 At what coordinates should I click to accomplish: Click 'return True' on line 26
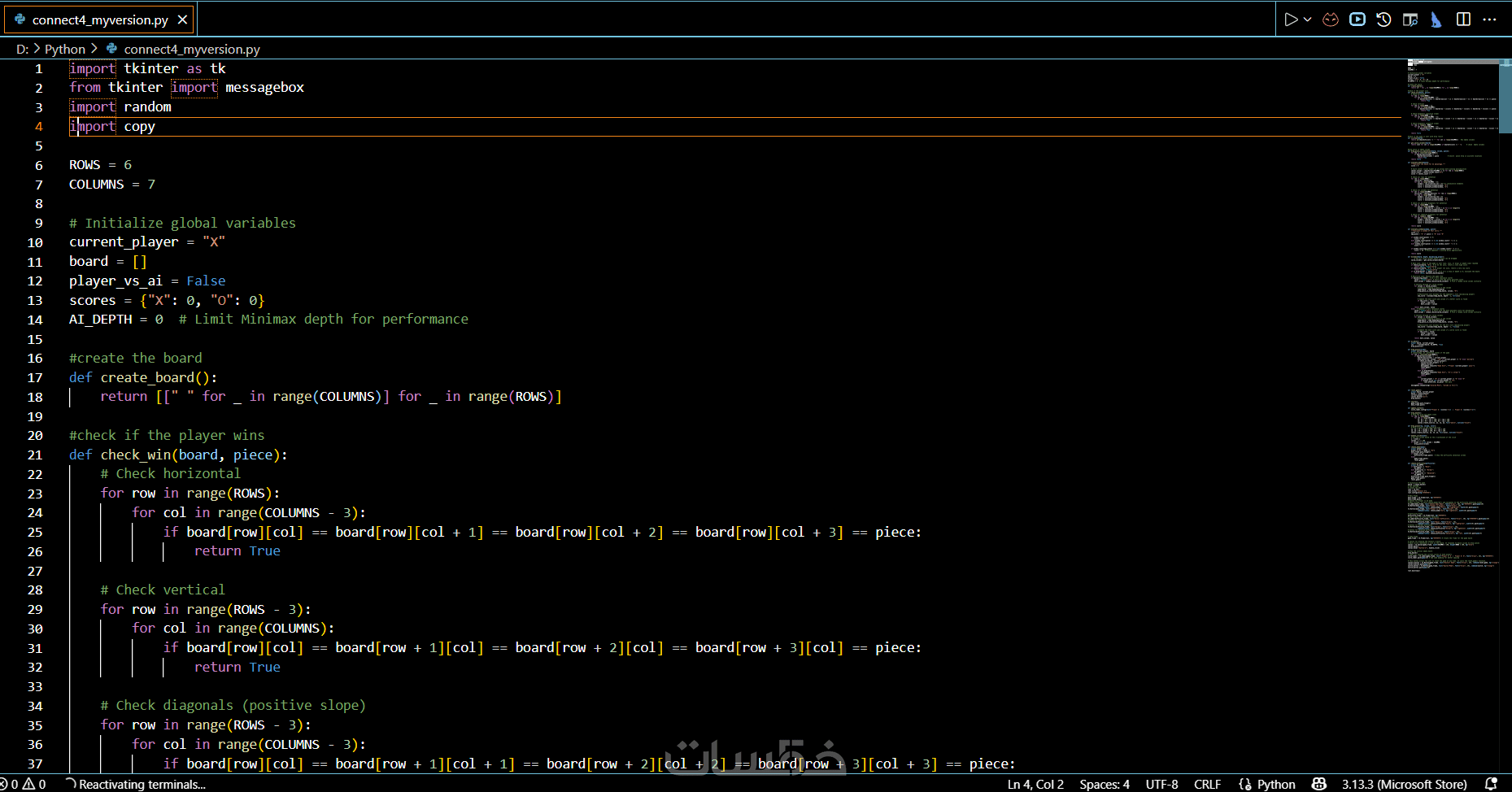point(237,551)
